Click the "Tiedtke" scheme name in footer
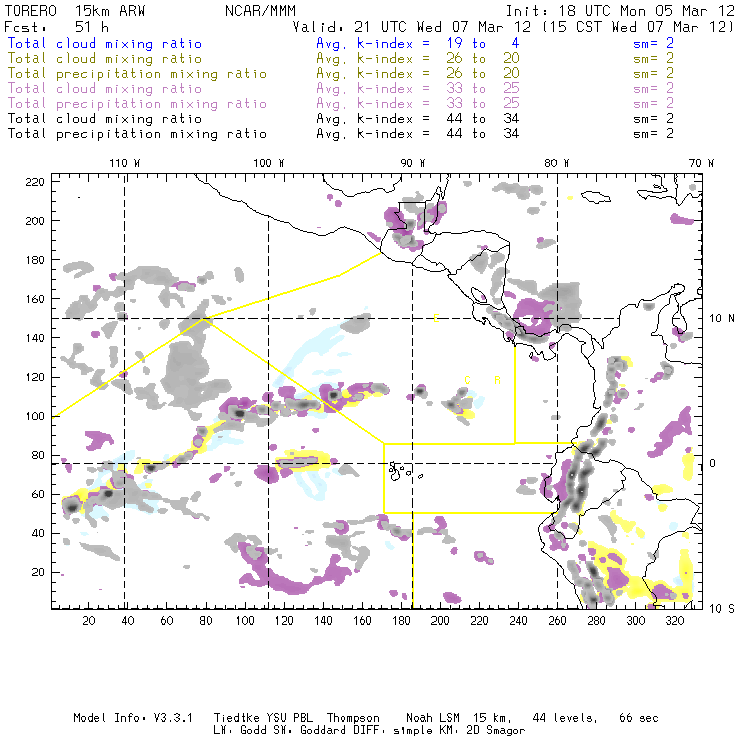Screen dimensions: 740x740 pyautogui.click(x=236, y=718)
